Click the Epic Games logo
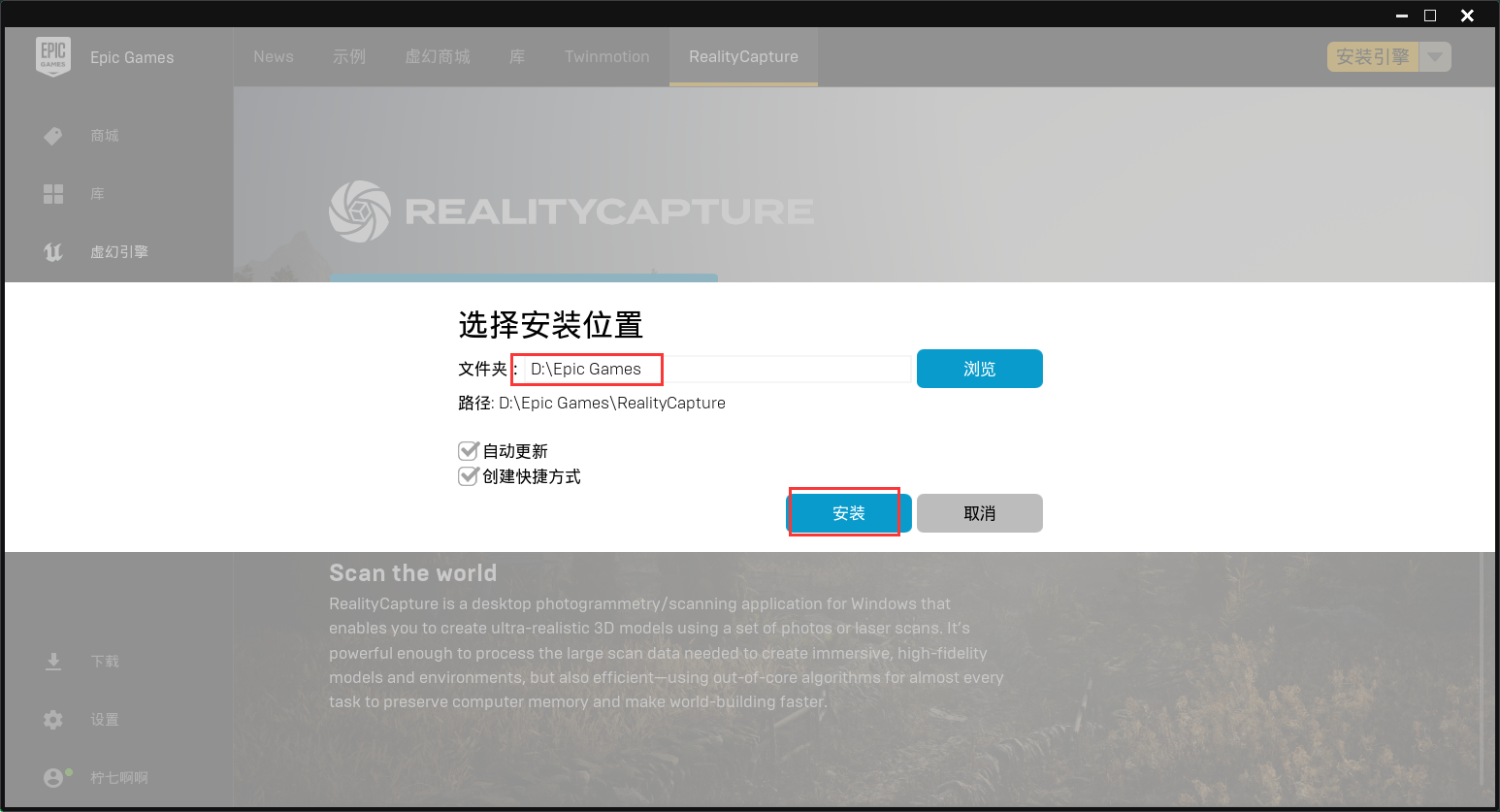 pyautogui.click(x=53, y=57)
